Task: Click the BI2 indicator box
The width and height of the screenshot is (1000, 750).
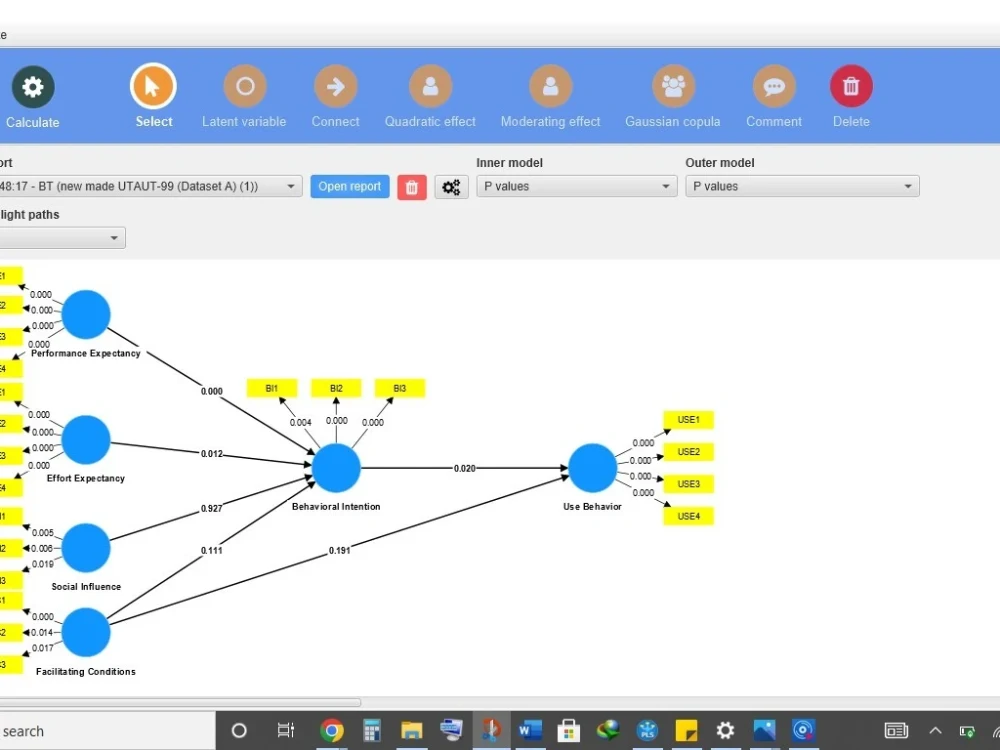Action: [x=336, y=388]
